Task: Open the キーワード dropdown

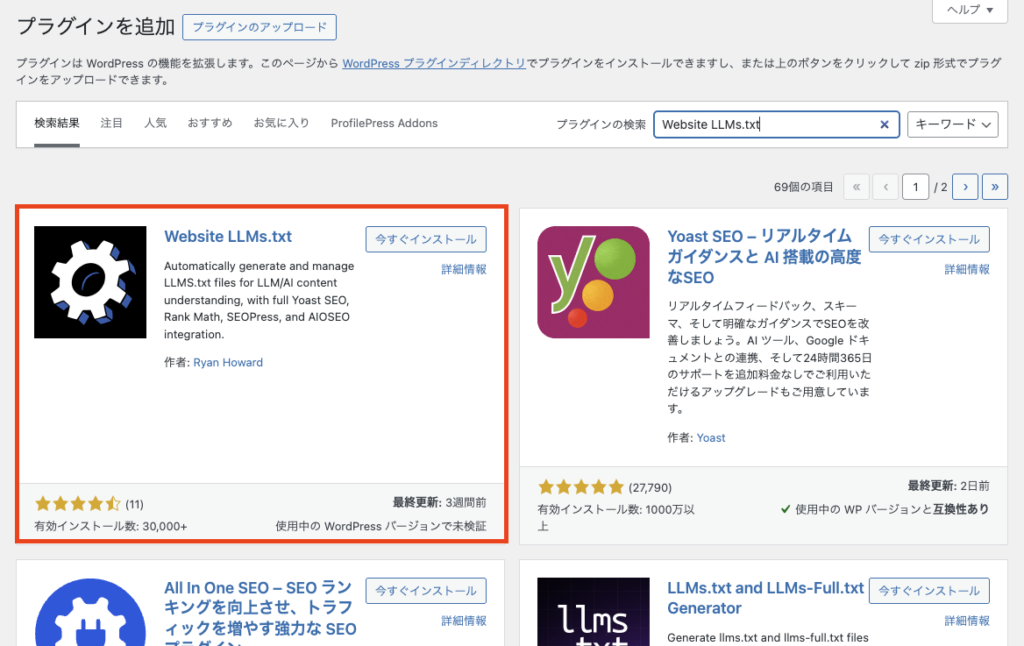Action: click(952, 124)
